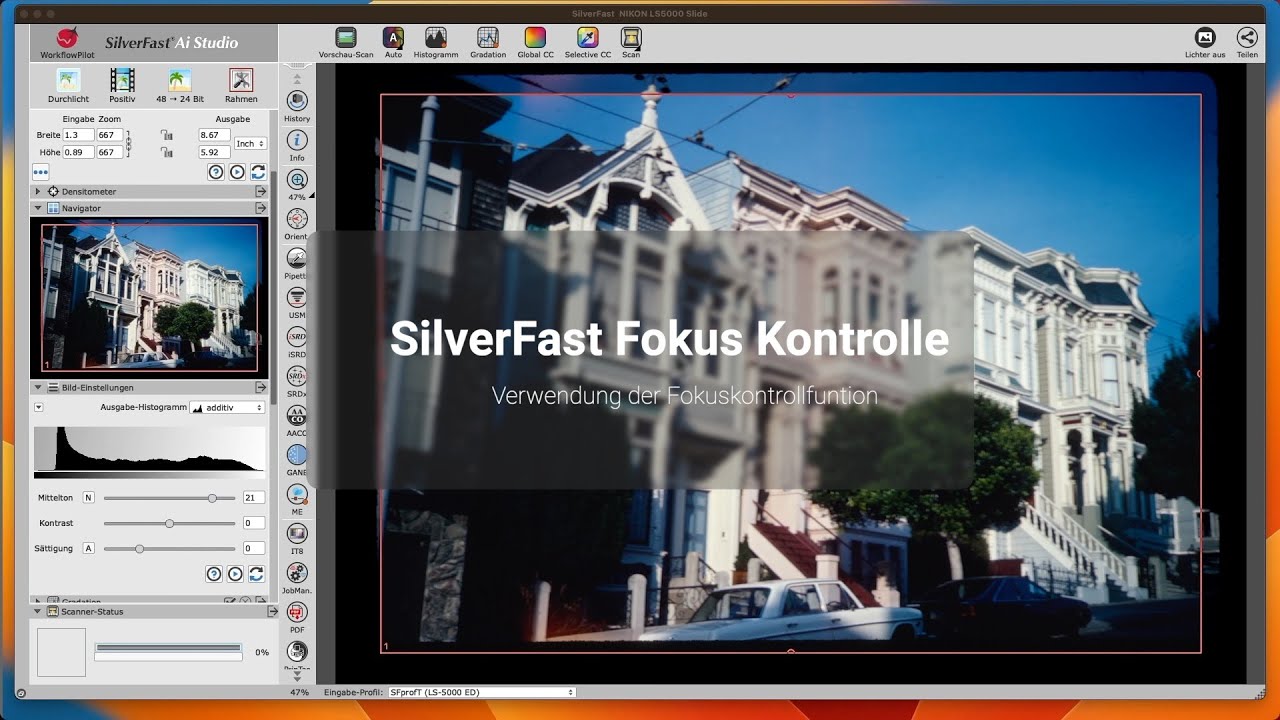Reset the Bild-Einstellungen values

point(256,574)
